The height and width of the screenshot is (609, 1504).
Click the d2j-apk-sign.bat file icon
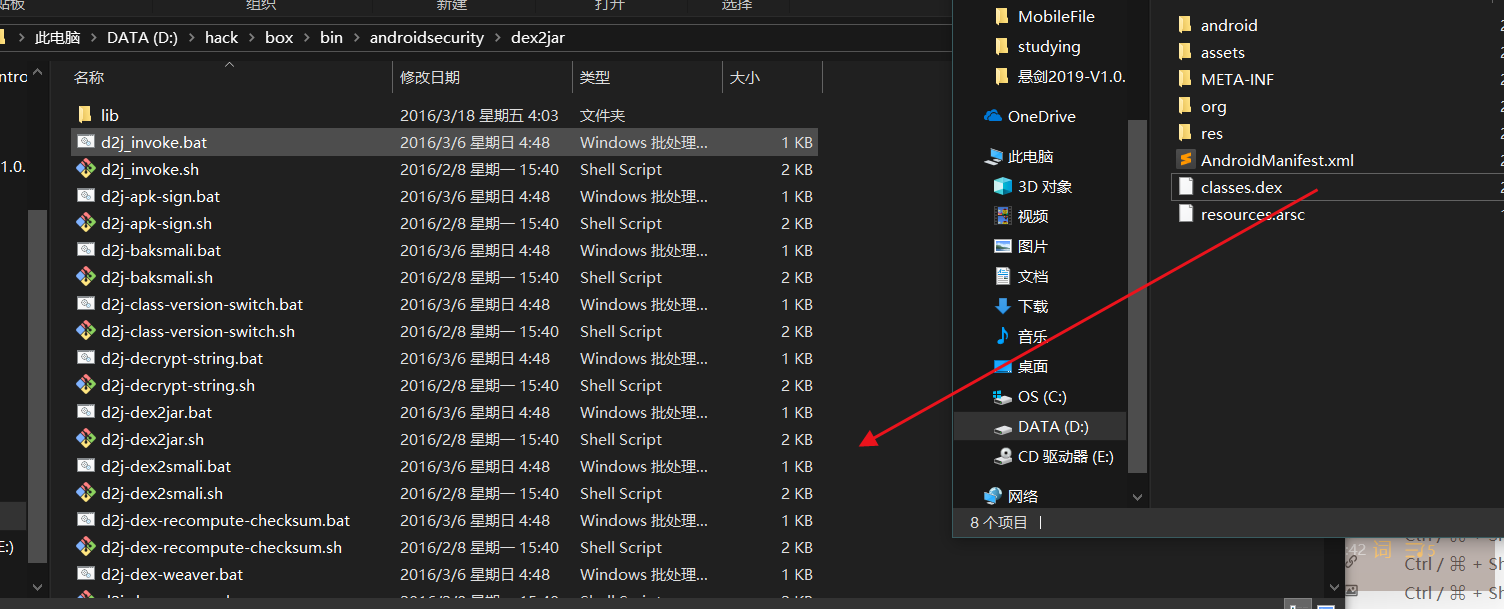85,196
